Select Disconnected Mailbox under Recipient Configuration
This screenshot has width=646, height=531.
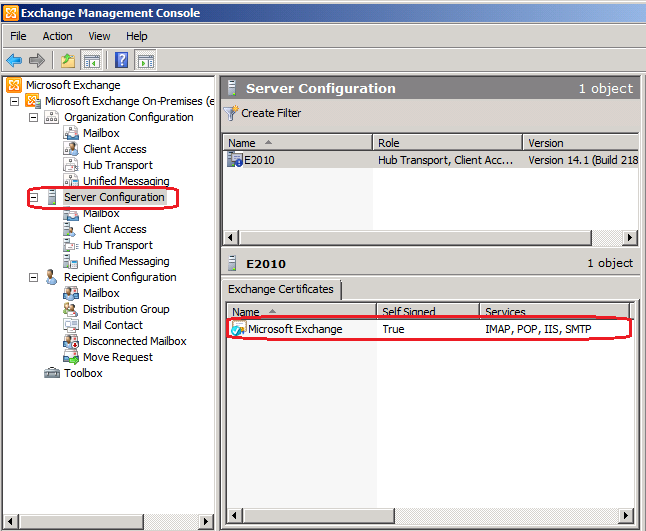coord(134,341)
